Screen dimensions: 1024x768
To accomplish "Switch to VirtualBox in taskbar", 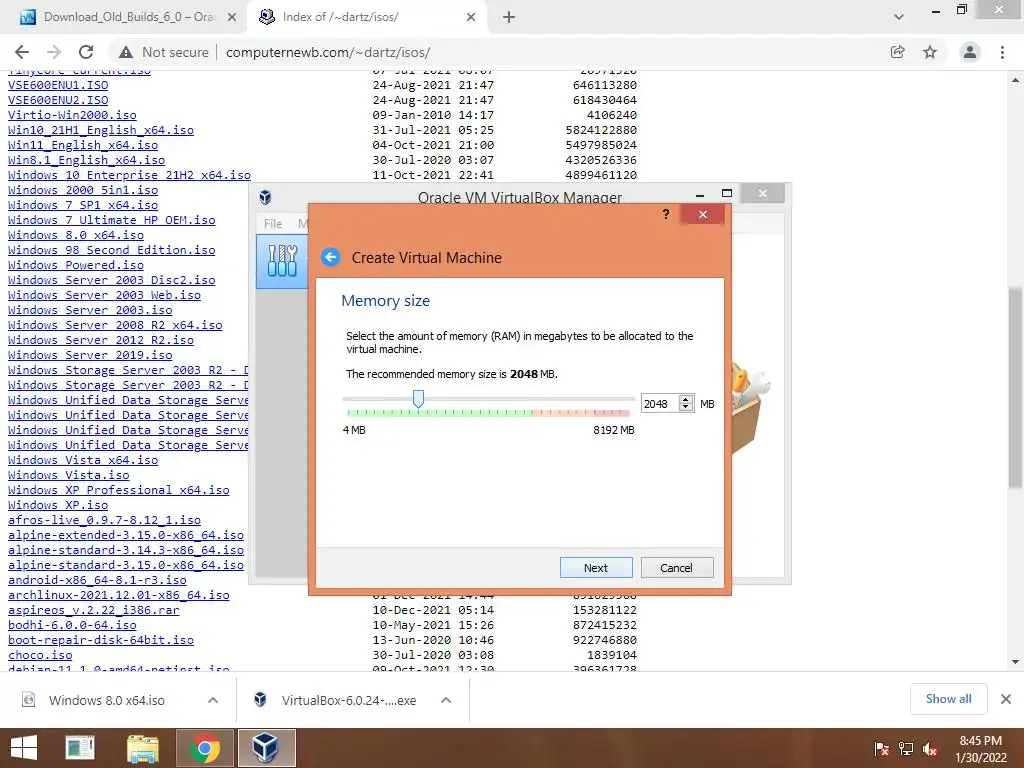I will pyautogui.click(x=266, y=748).
